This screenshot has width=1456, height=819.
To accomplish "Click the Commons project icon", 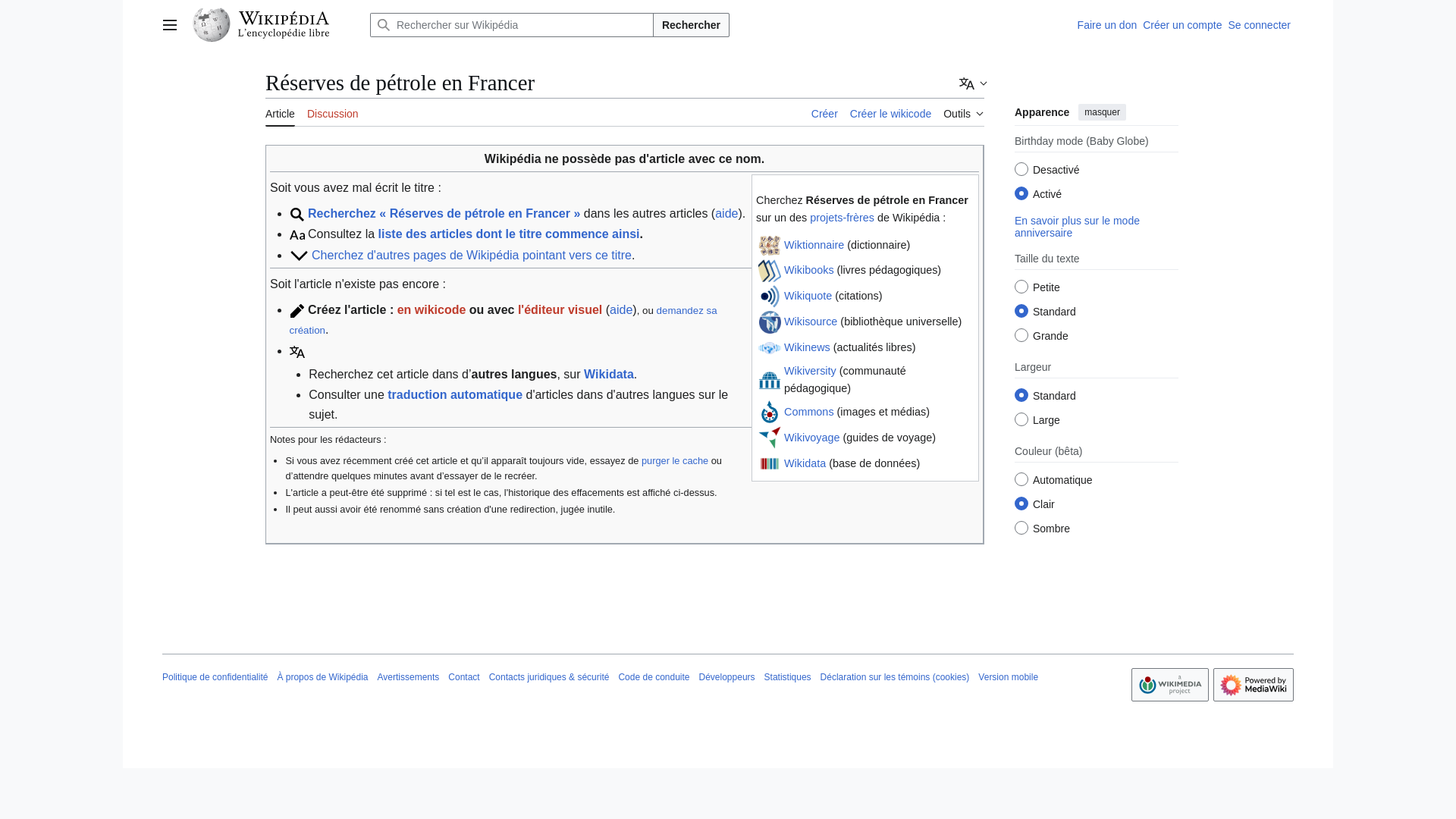I will coord(769,413).
